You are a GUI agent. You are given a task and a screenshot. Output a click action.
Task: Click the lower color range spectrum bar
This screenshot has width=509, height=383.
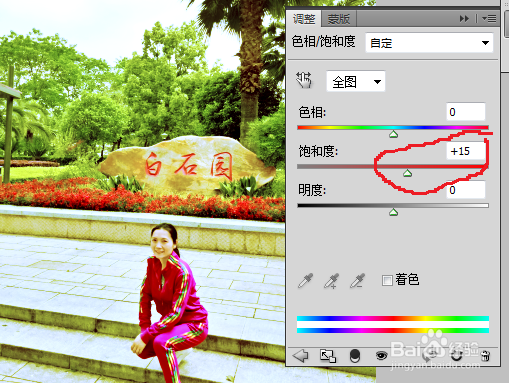(393, 330)
